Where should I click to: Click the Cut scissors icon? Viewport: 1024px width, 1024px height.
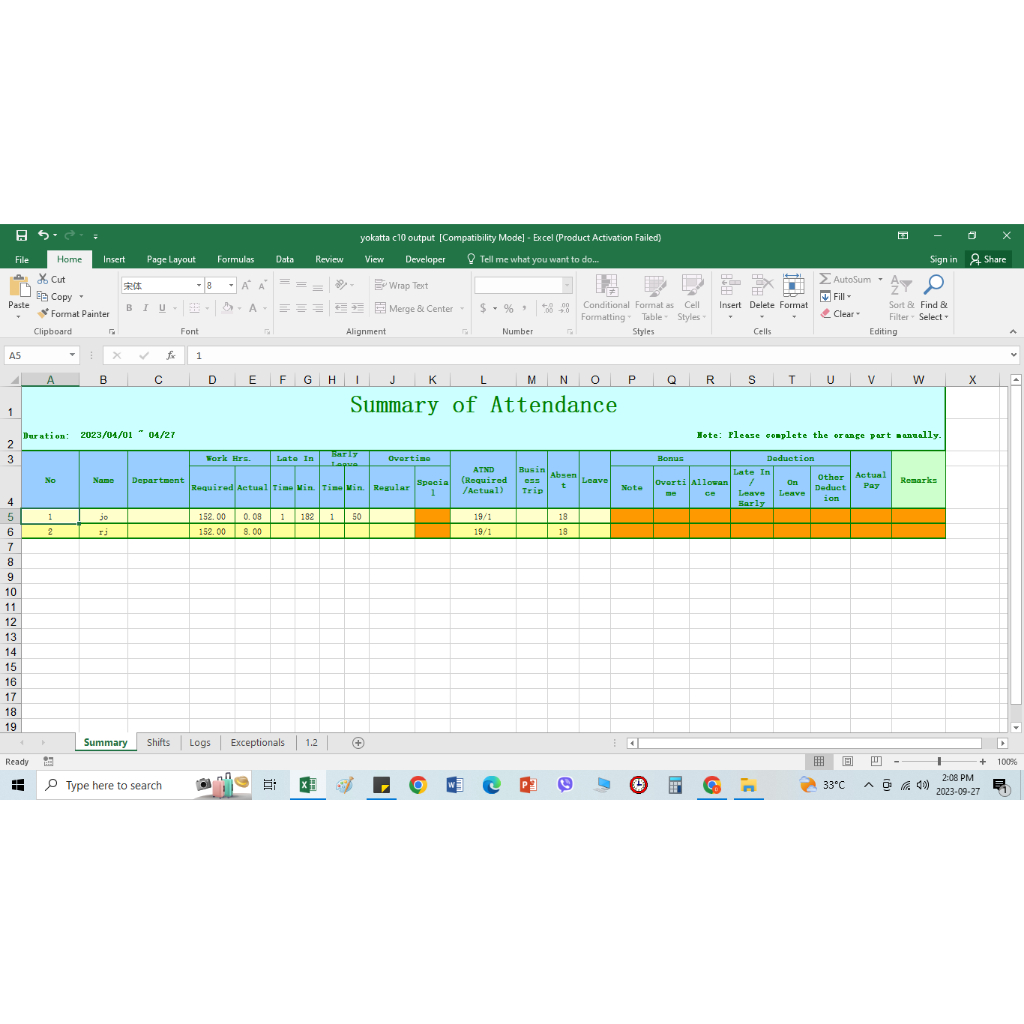coord(44,279)
